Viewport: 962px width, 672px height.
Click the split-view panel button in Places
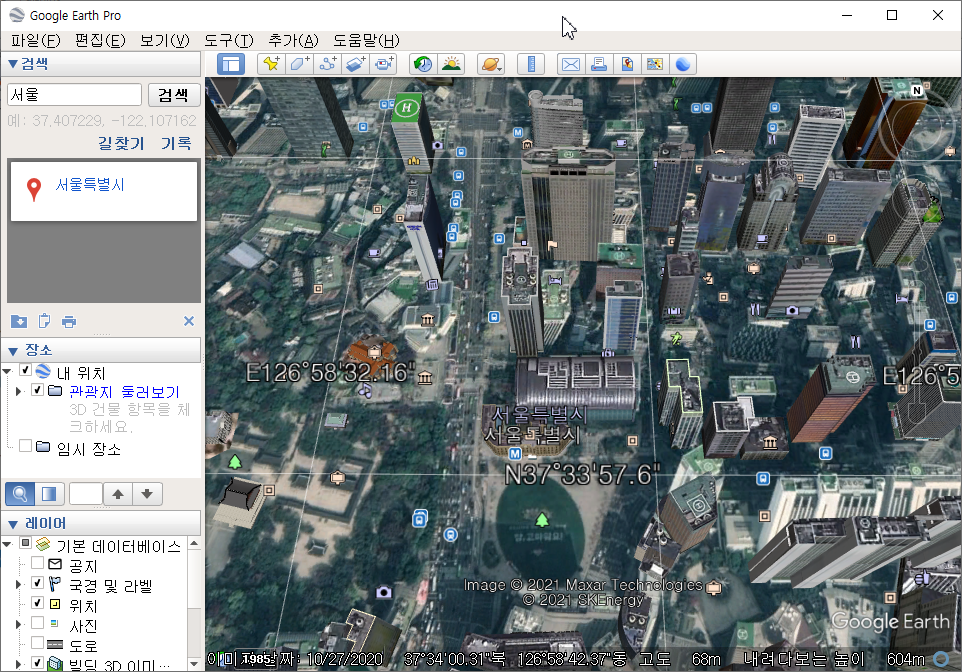[49, 493]
